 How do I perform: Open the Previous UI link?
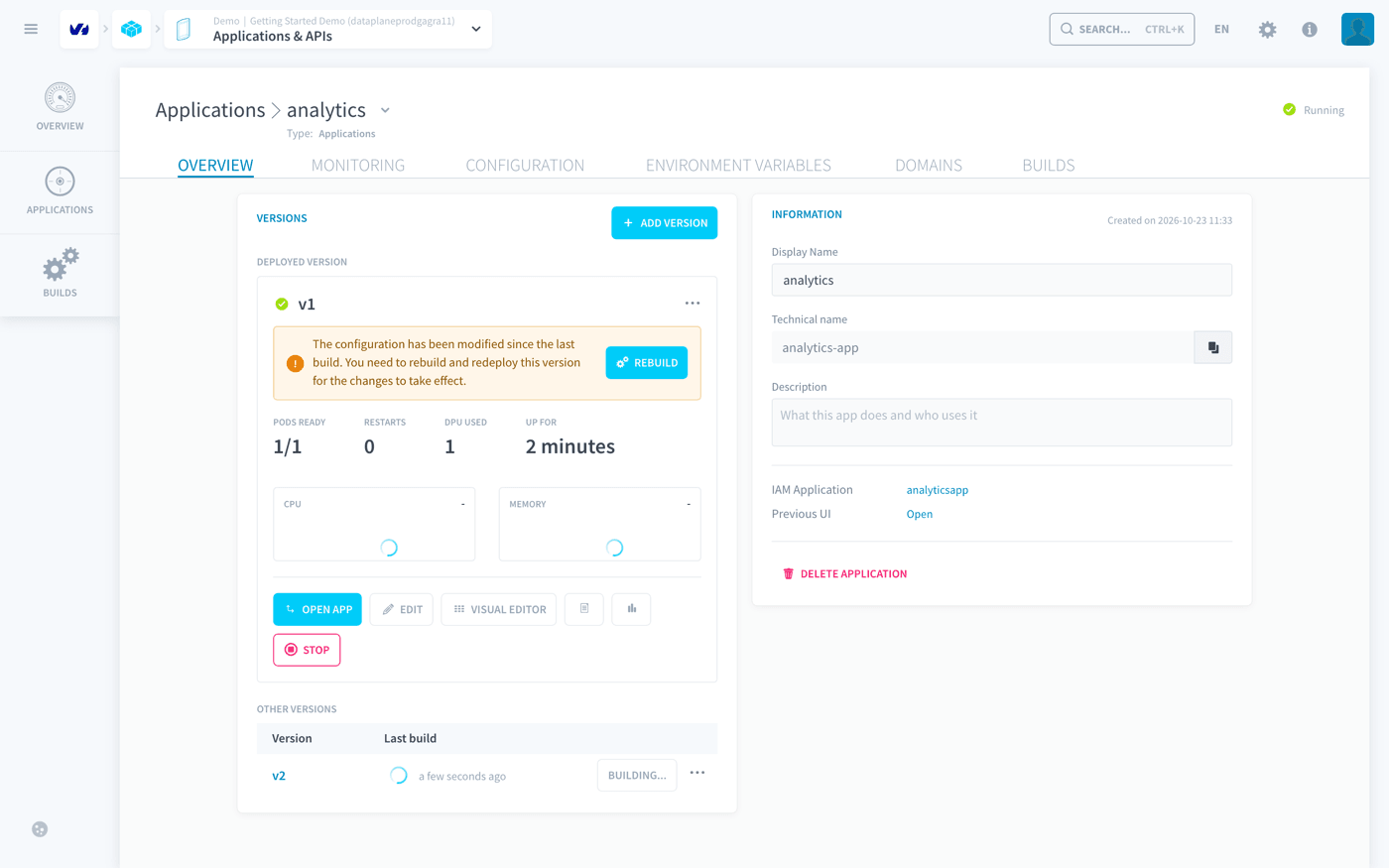pyautogui.click(x=920, y=514)
